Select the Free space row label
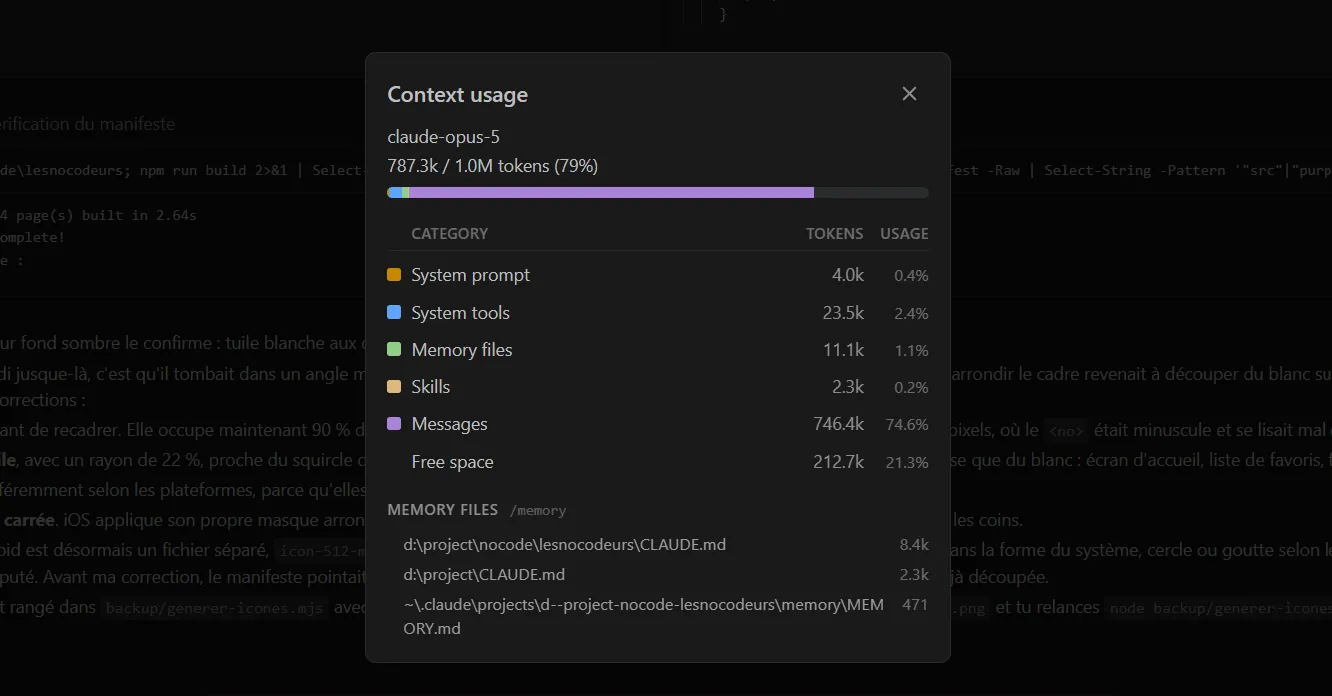Image resolution: width=1332 pixels, height=696 pixels. pos(452,462)
